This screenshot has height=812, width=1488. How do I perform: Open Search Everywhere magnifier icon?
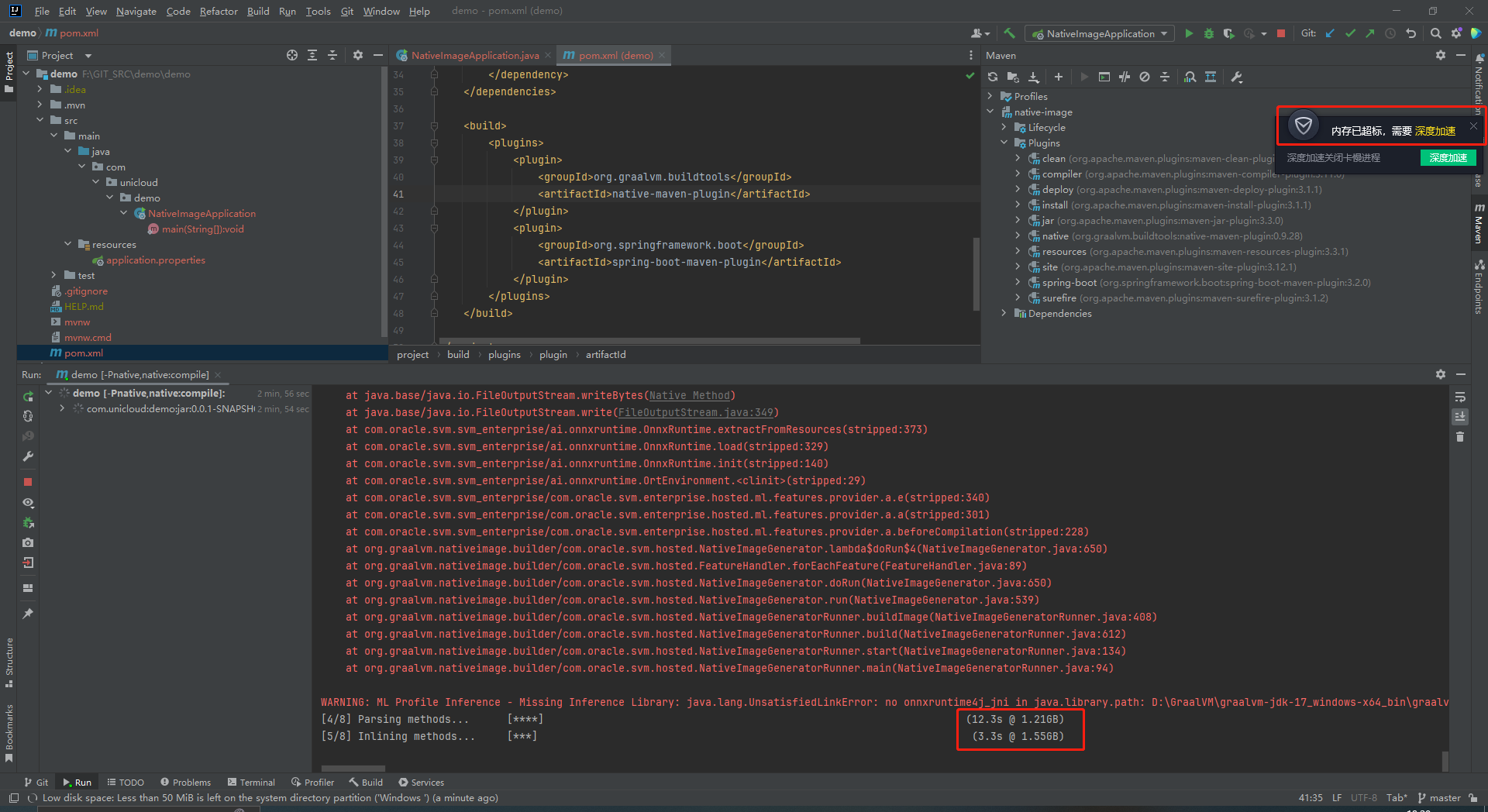[1436, 33]
